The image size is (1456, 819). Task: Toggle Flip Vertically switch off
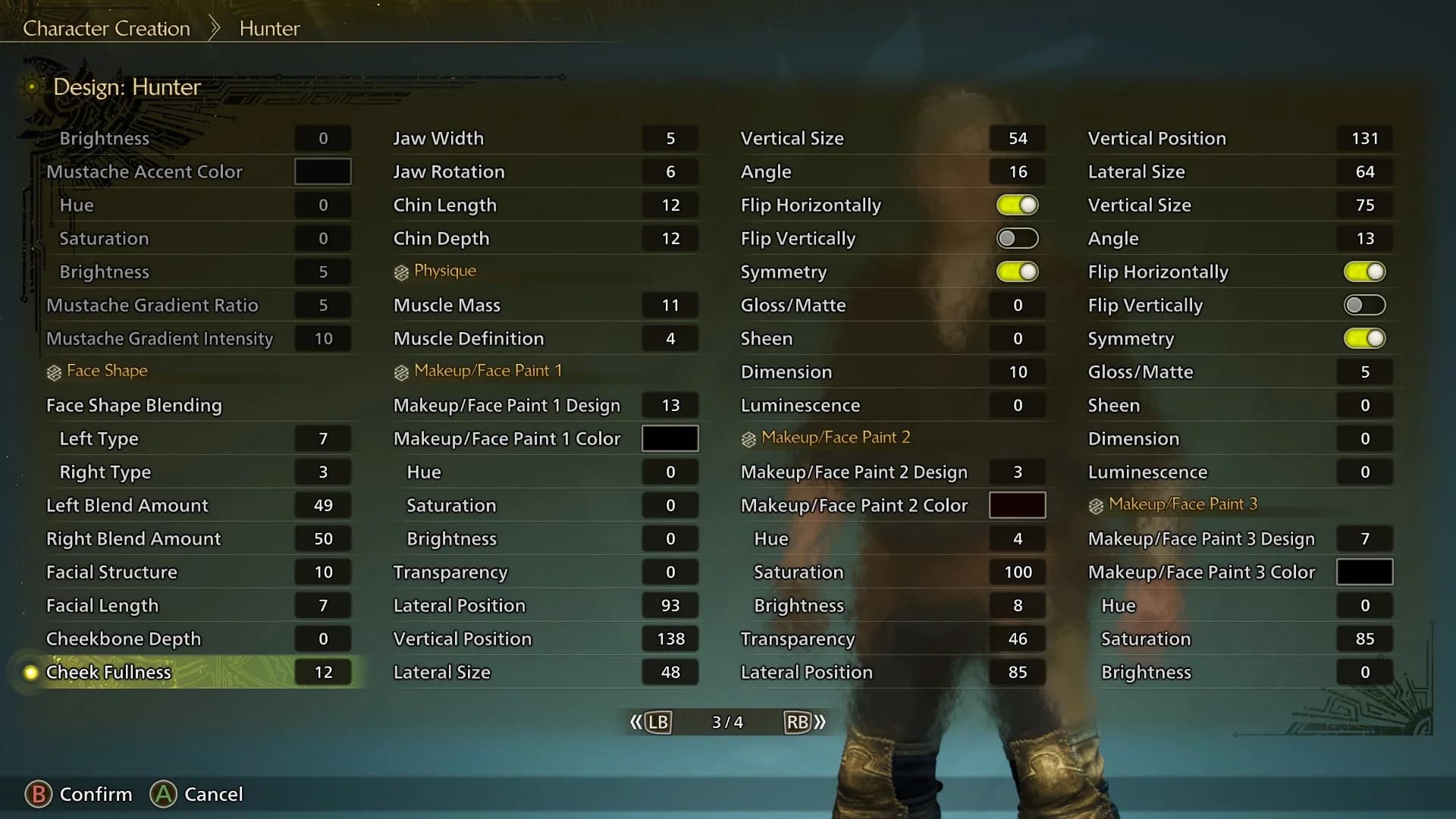tap(1018, 238)
